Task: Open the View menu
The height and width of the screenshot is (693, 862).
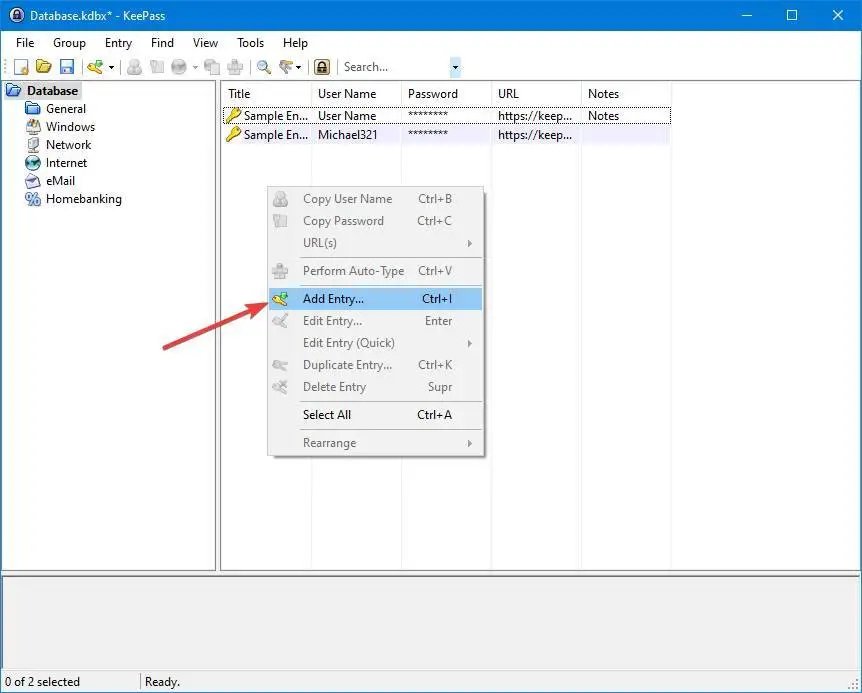Action: click(205, 43)
